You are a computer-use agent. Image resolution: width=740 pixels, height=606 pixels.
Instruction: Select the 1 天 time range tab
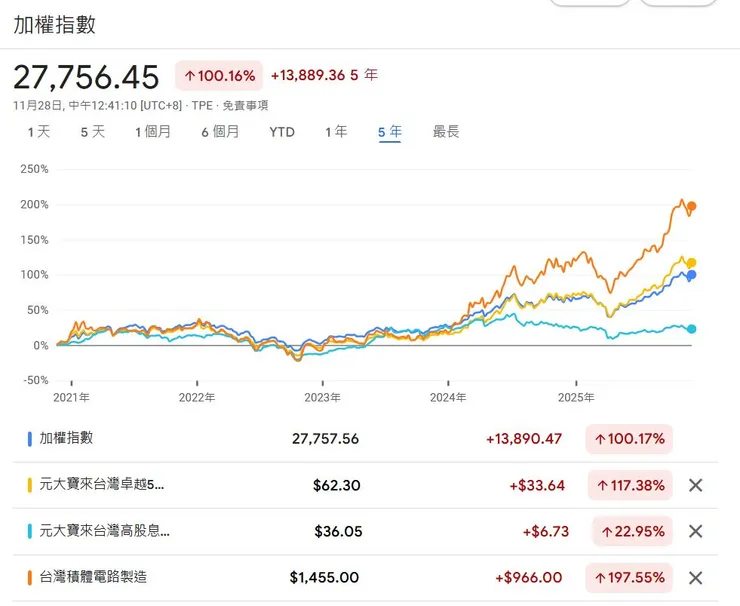click(39, 132)
